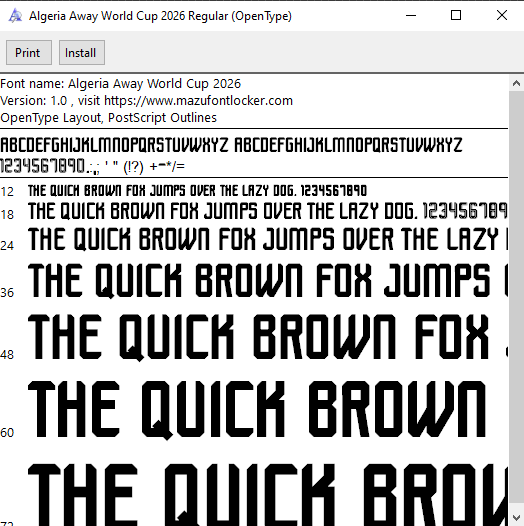
Task: Click the scrollbar up arrow
Action: click(x=516, y=83)
